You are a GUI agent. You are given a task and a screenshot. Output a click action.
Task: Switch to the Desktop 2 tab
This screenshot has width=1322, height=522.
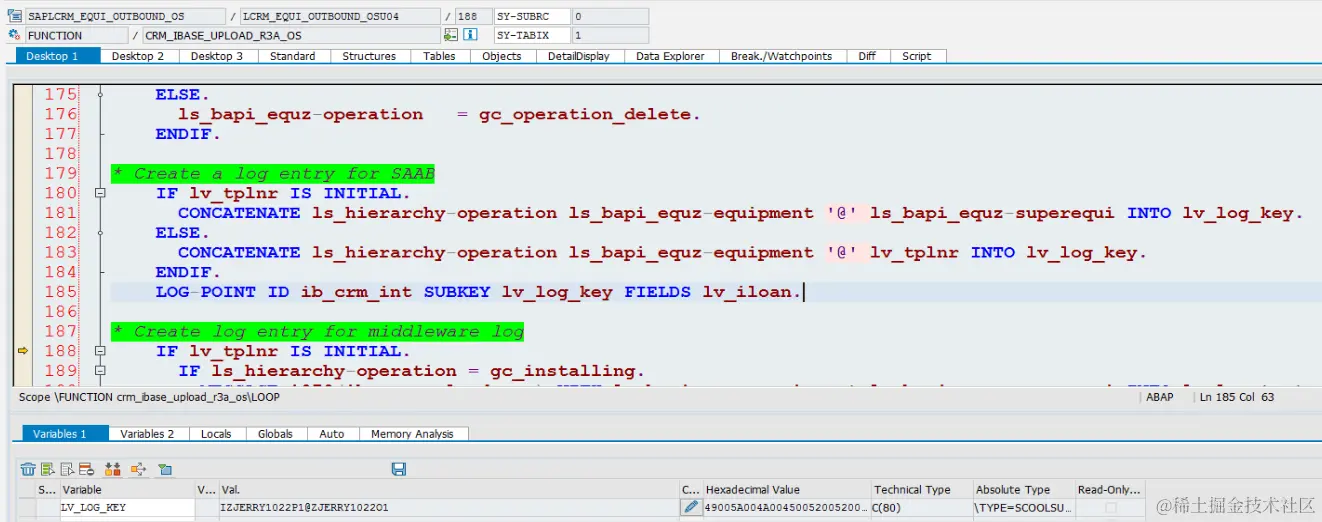point(138,56)
